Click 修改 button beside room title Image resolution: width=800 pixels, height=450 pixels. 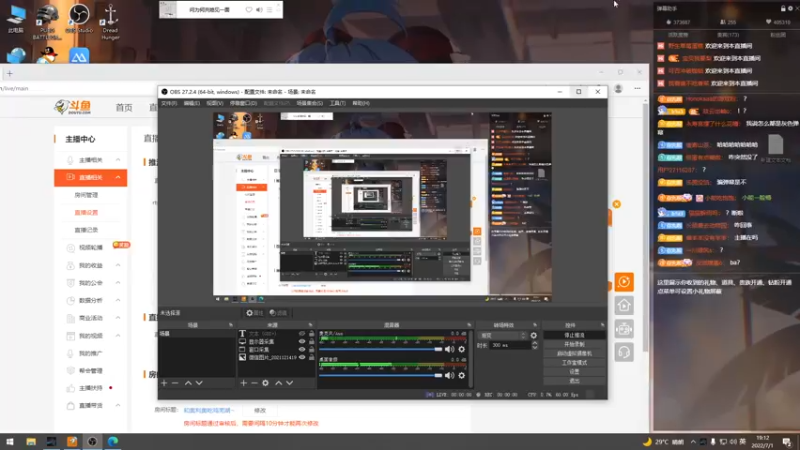tap(260, 410)
